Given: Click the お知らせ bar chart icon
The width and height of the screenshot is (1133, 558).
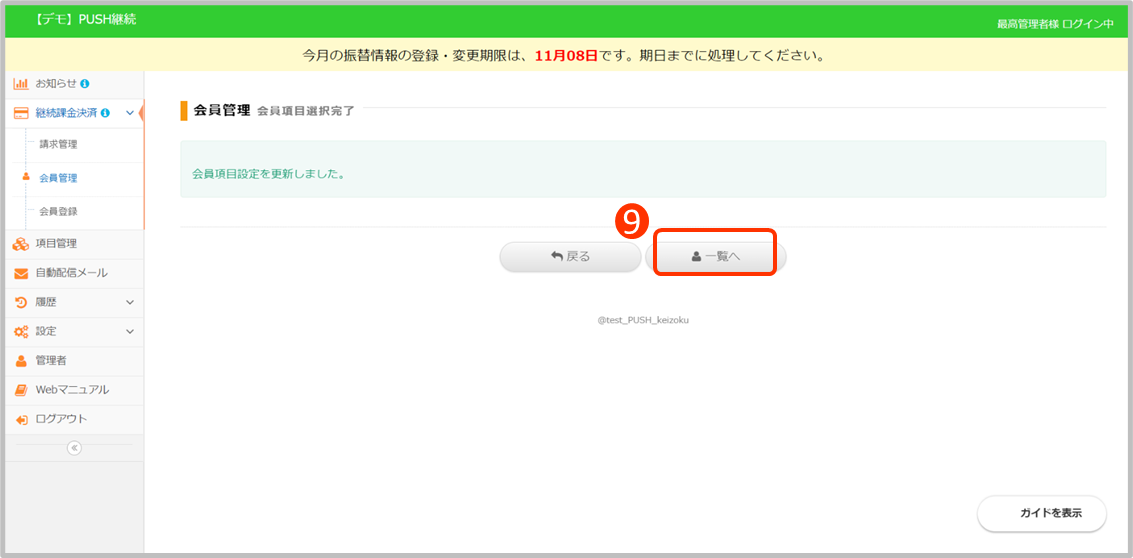Looking at the screenshot, I should (x=21, y=83).
